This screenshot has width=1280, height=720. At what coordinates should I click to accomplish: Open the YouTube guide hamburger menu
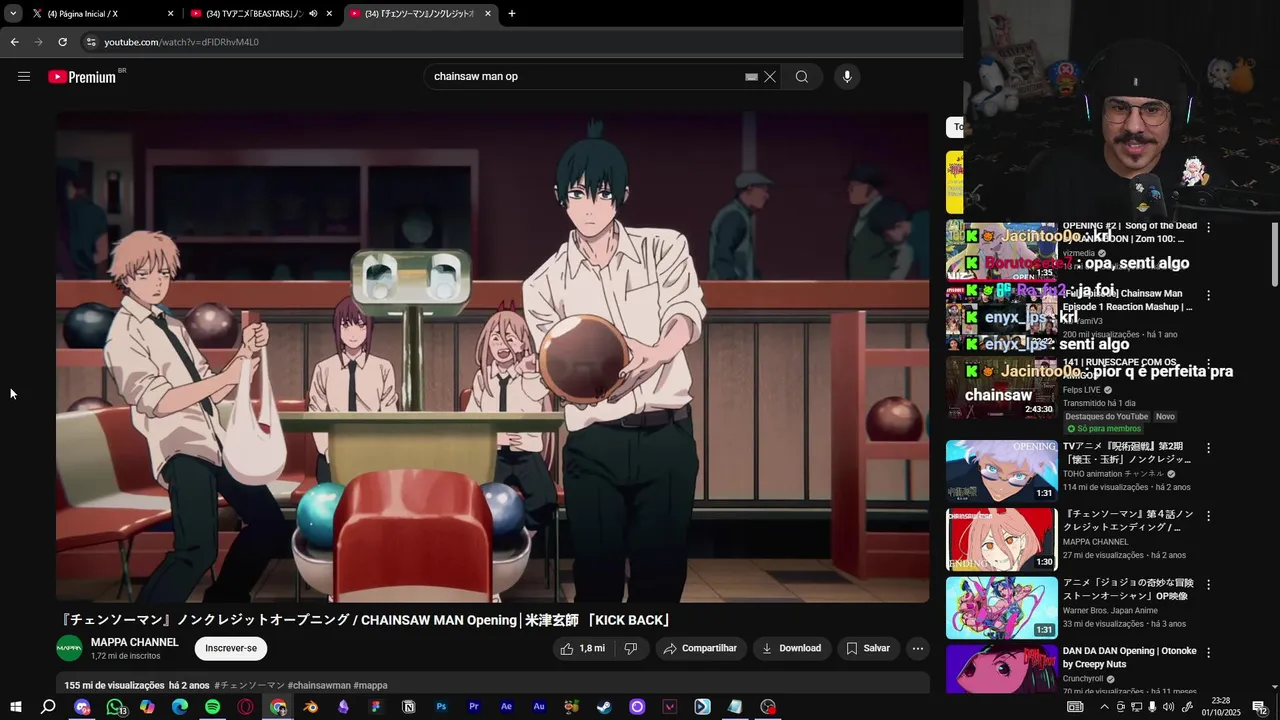click(x=24, y=77)
